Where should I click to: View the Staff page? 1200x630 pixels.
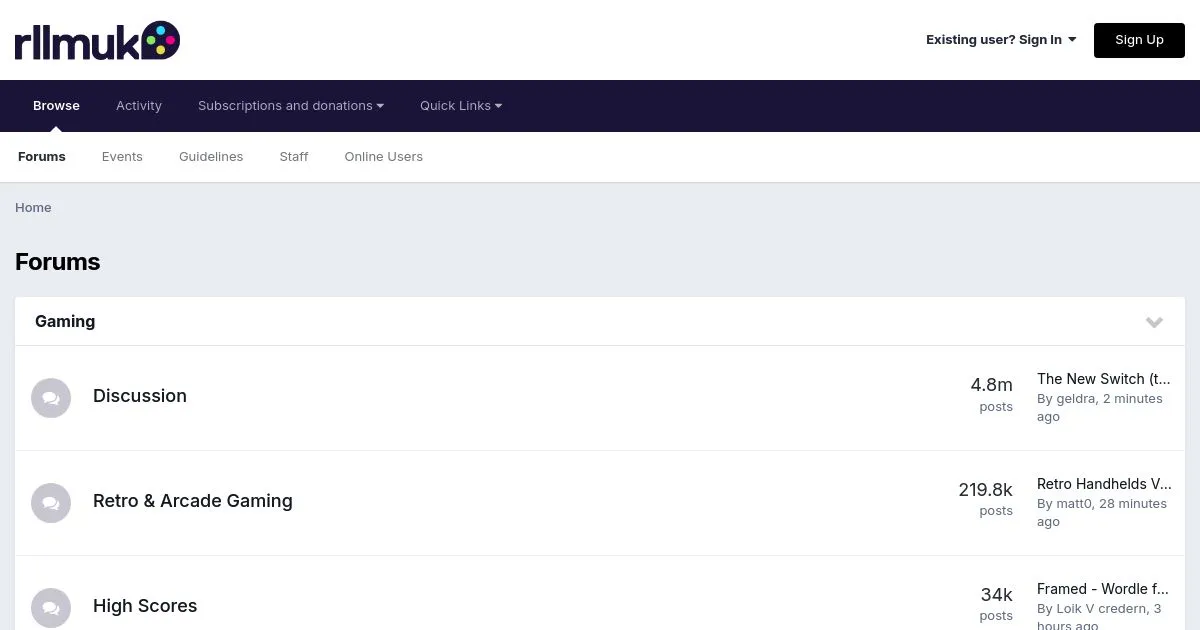pyautogui.click(x=294, y=157)
